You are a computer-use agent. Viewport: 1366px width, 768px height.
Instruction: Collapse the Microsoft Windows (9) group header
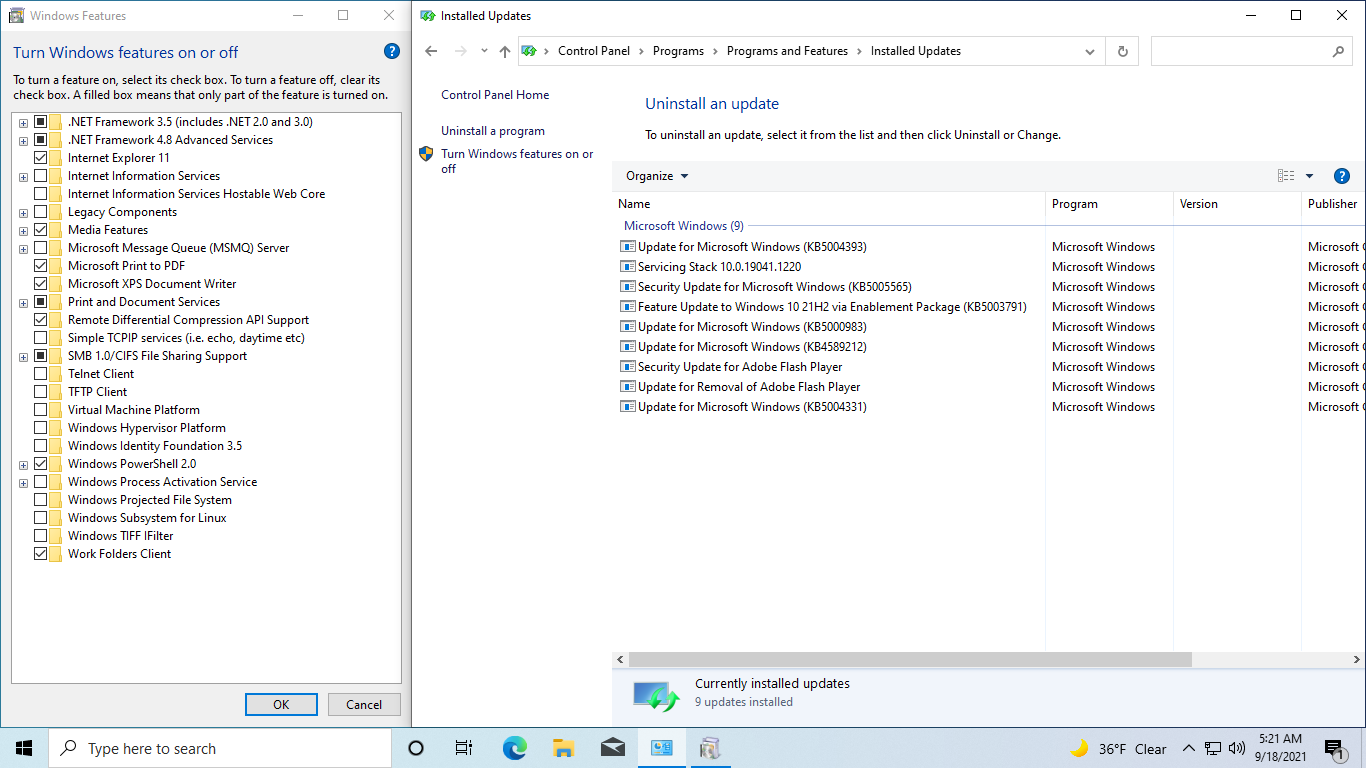[683, 226]
